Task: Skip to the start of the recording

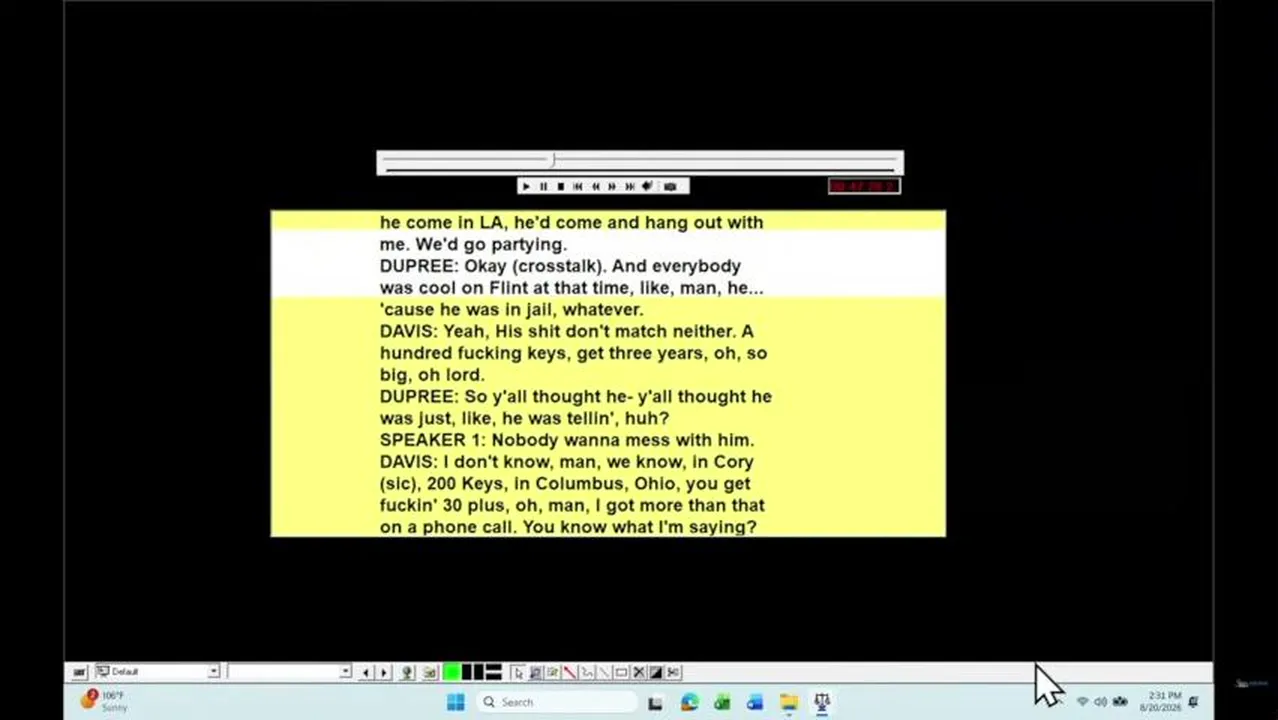Action: point(577,186)
